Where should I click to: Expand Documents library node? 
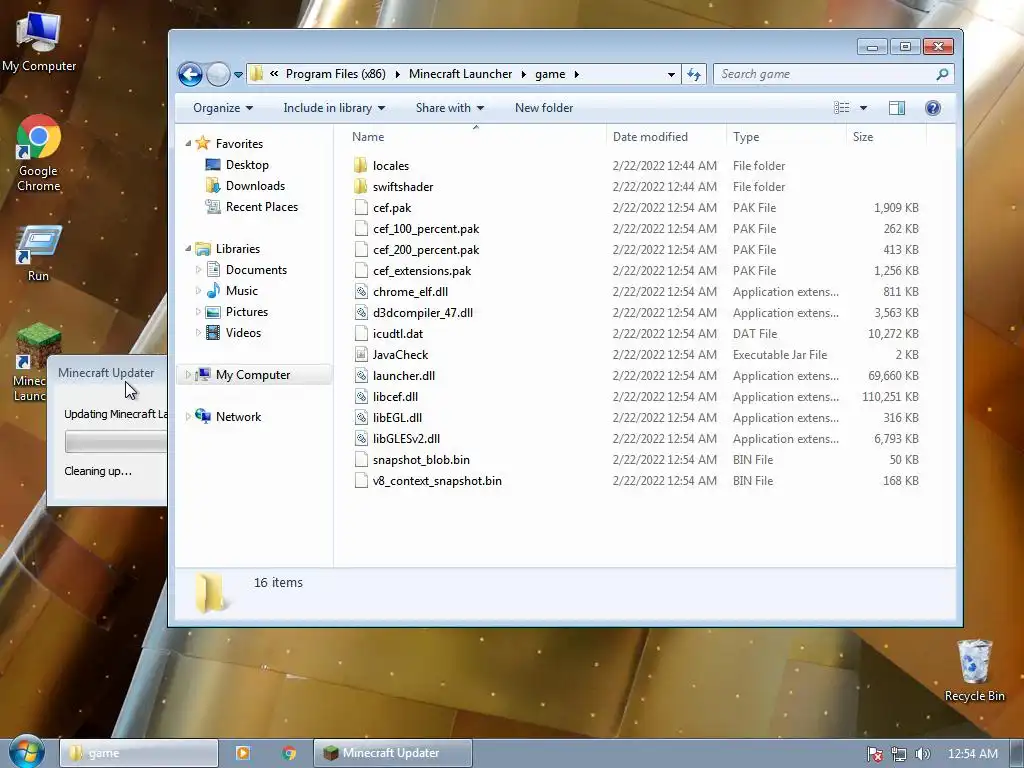[198, 270]
